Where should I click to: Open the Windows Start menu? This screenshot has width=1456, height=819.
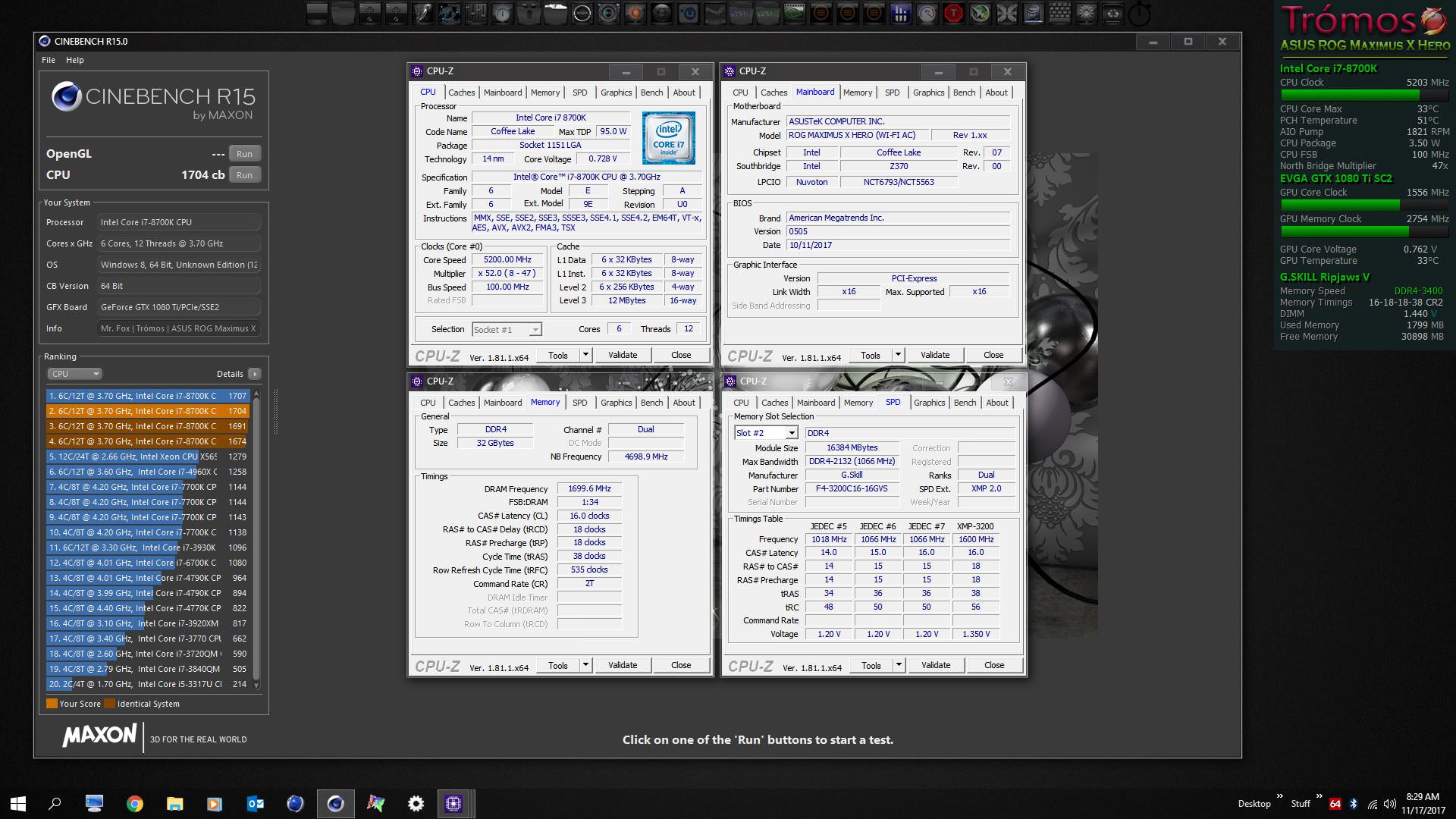pyautogui.click(x=18, y=804)
